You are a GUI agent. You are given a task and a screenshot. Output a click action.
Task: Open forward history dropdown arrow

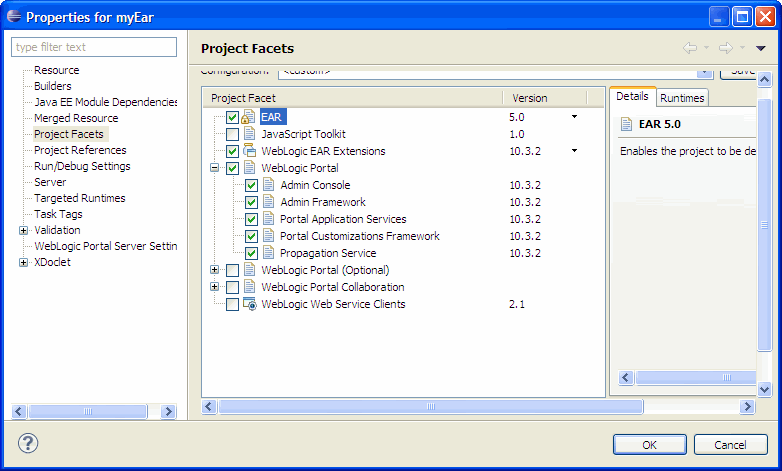coord(742,48)
